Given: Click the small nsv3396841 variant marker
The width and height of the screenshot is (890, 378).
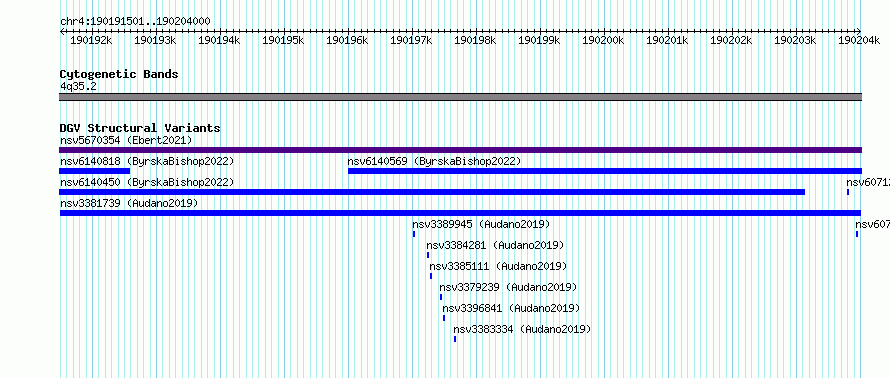Looking at the screenshot, I should click(x=444, y=318).
